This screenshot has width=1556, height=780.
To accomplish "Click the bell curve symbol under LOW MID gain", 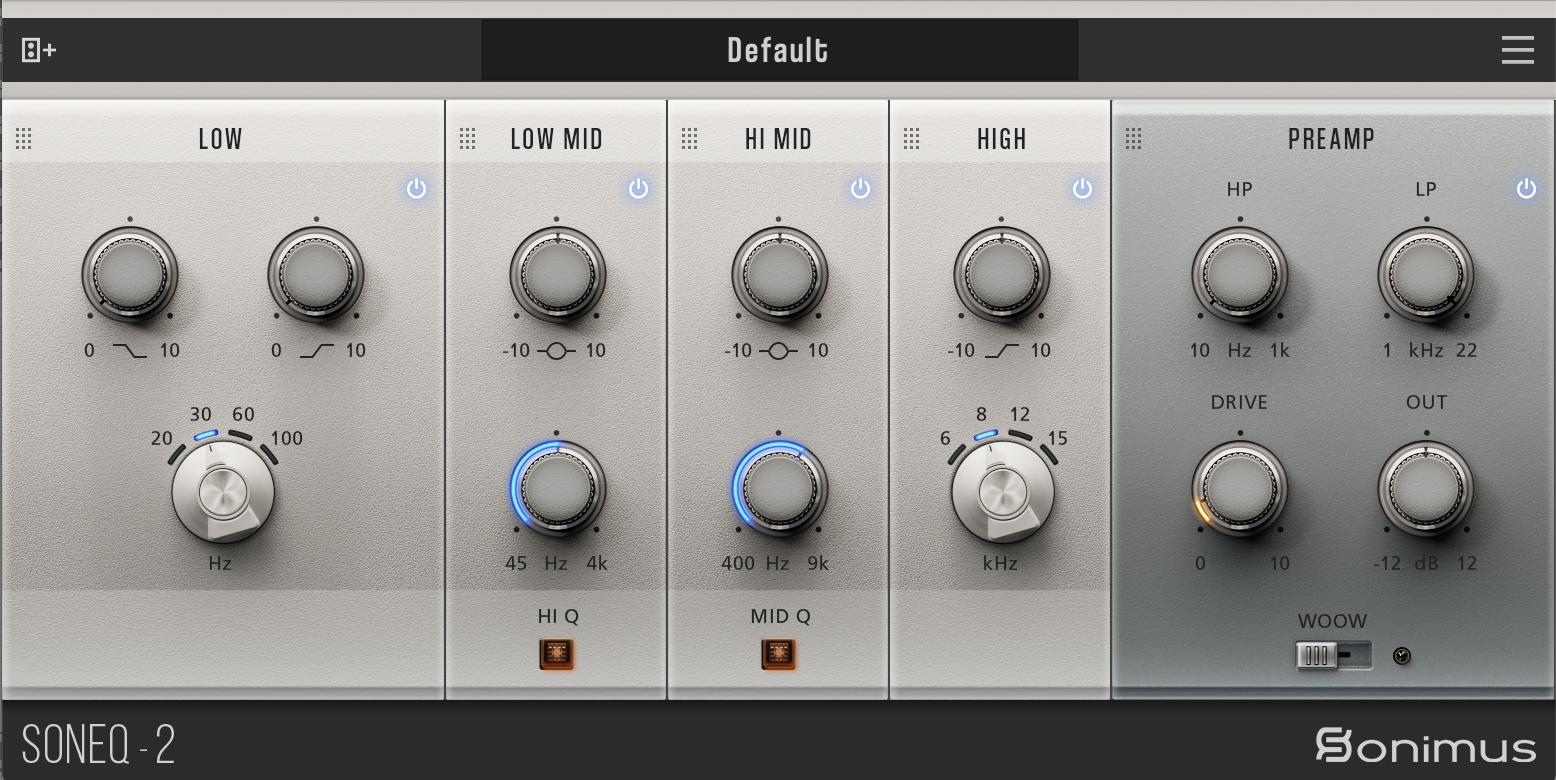I will click(x=557, y=350).
